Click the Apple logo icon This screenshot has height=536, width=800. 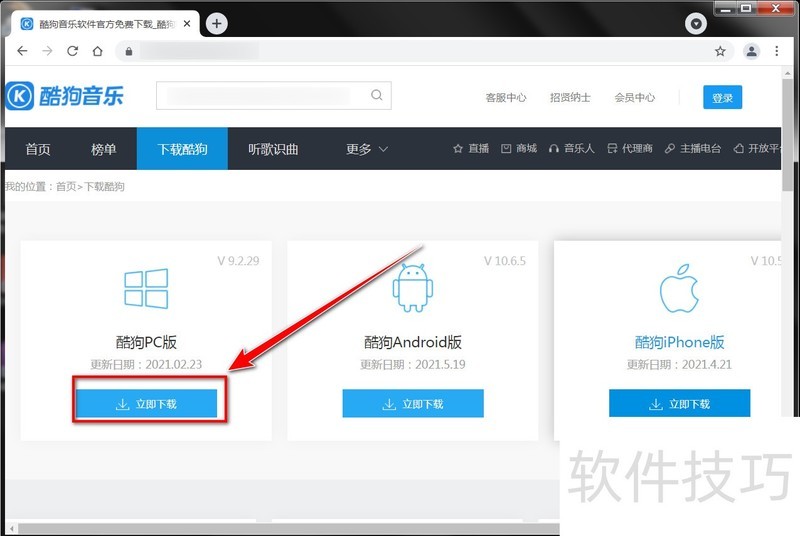pos(679,288)
